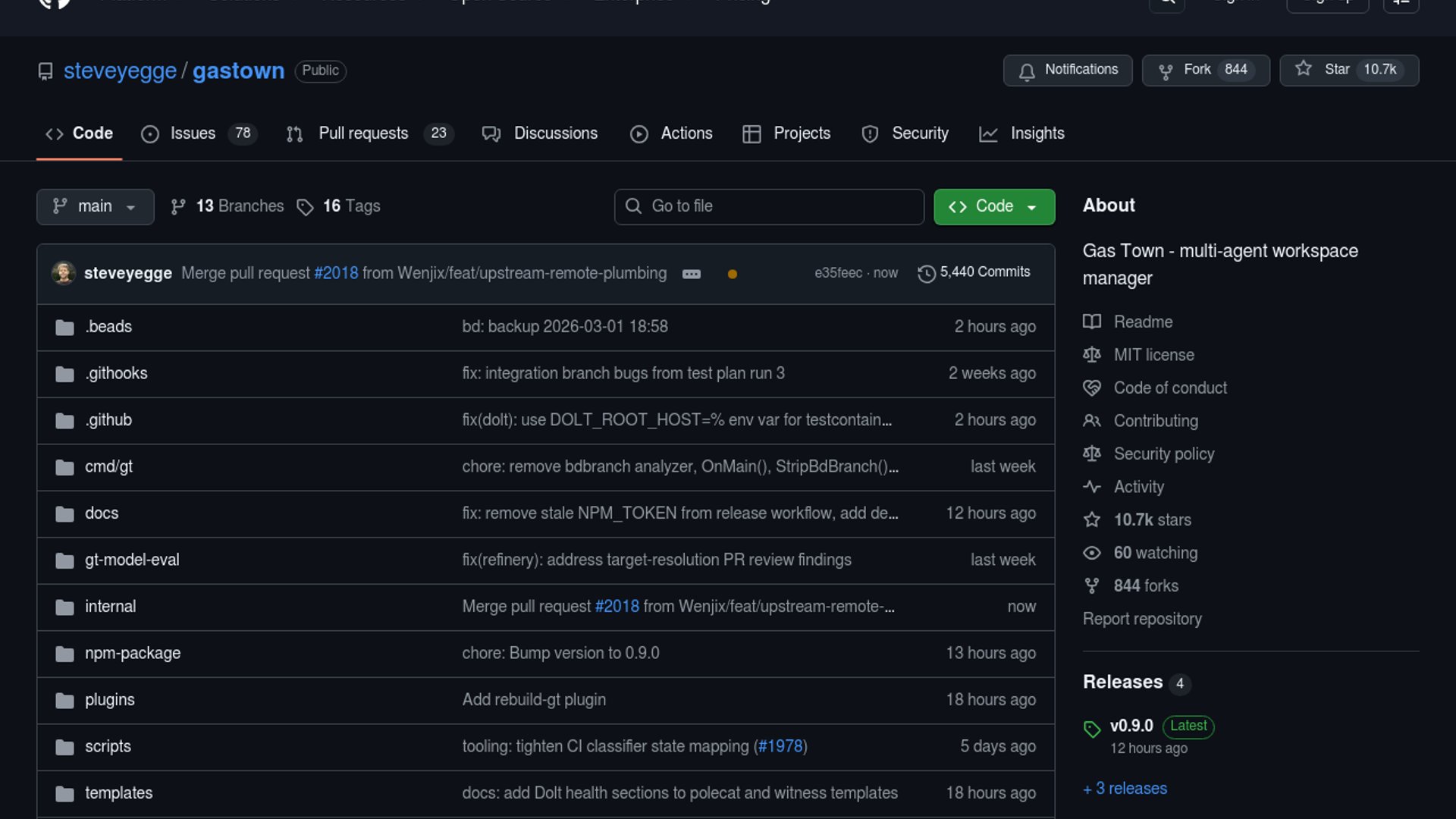Open the Pull requests tab
The width and height of the screenshot is (1456, 819).
point(363,133)
